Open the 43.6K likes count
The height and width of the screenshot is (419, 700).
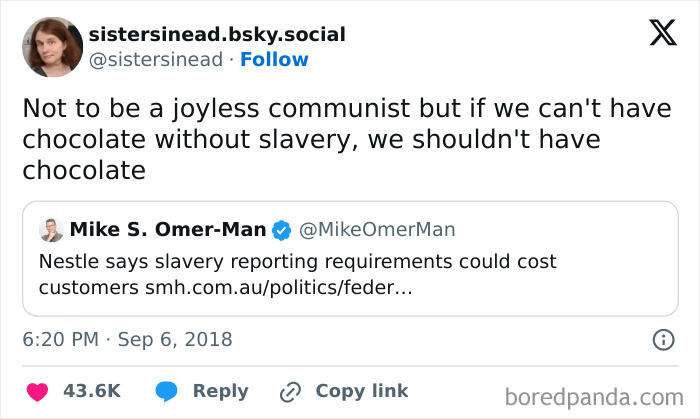(92, 391)
